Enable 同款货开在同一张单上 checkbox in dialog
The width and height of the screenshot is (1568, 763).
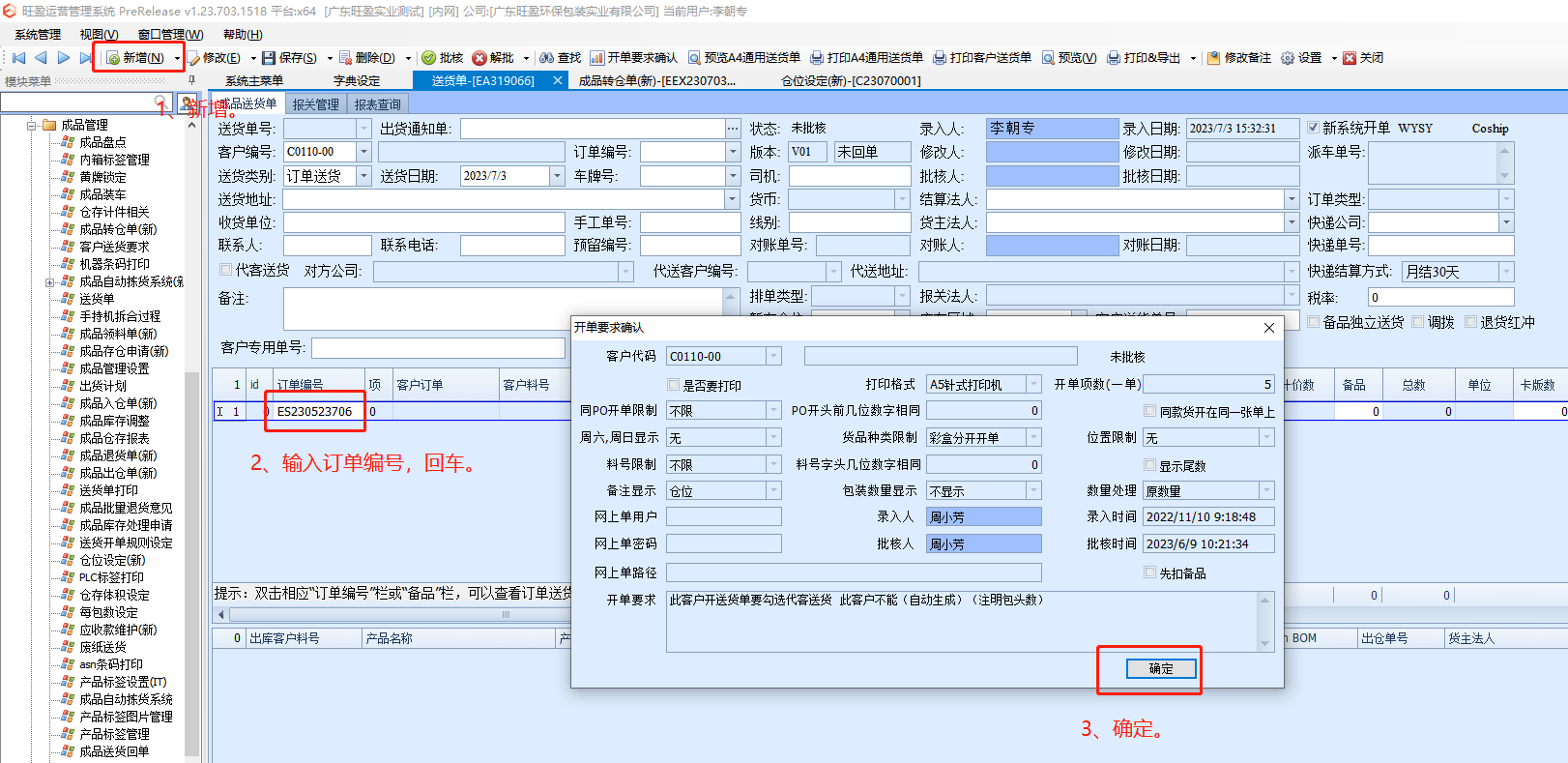coord(1150,411)
